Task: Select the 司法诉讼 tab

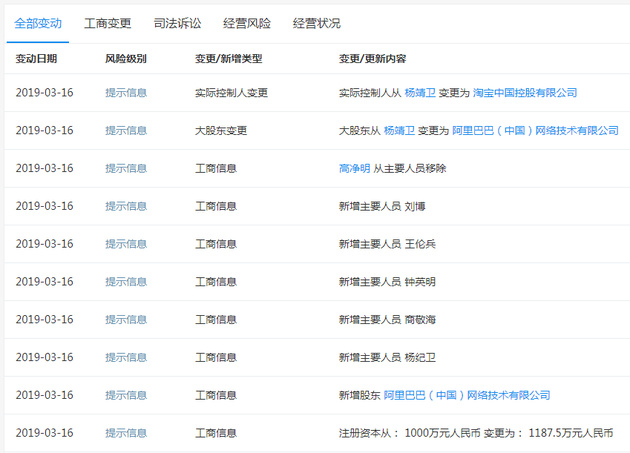Action: [x=177, y=22]
